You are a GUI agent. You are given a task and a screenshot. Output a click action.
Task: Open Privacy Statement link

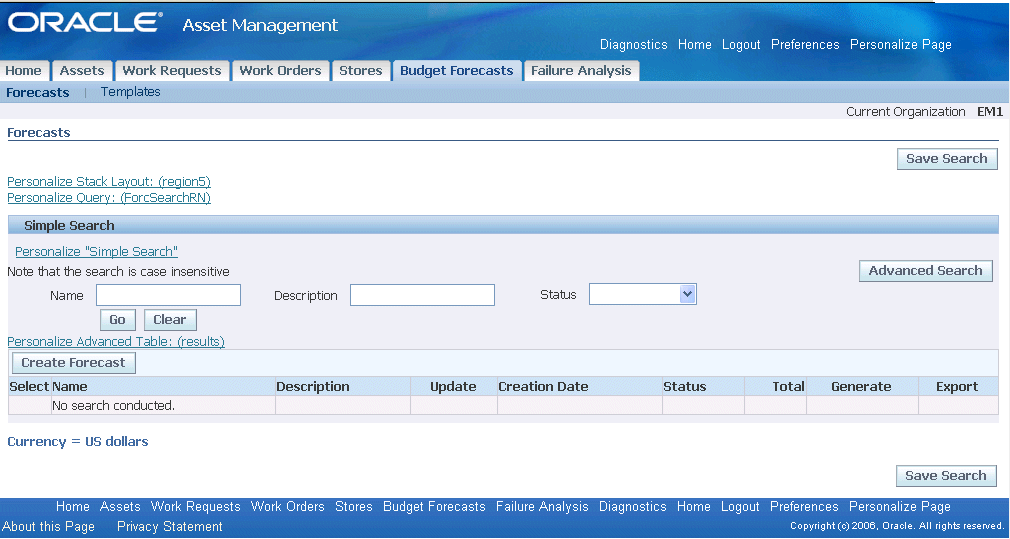[x=170, y=526]
